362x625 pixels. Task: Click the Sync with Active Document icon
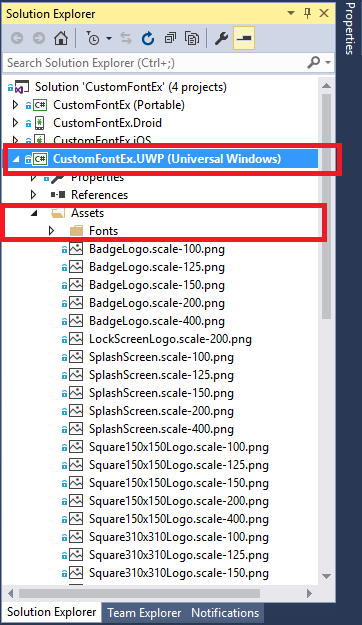coord(126,38)
